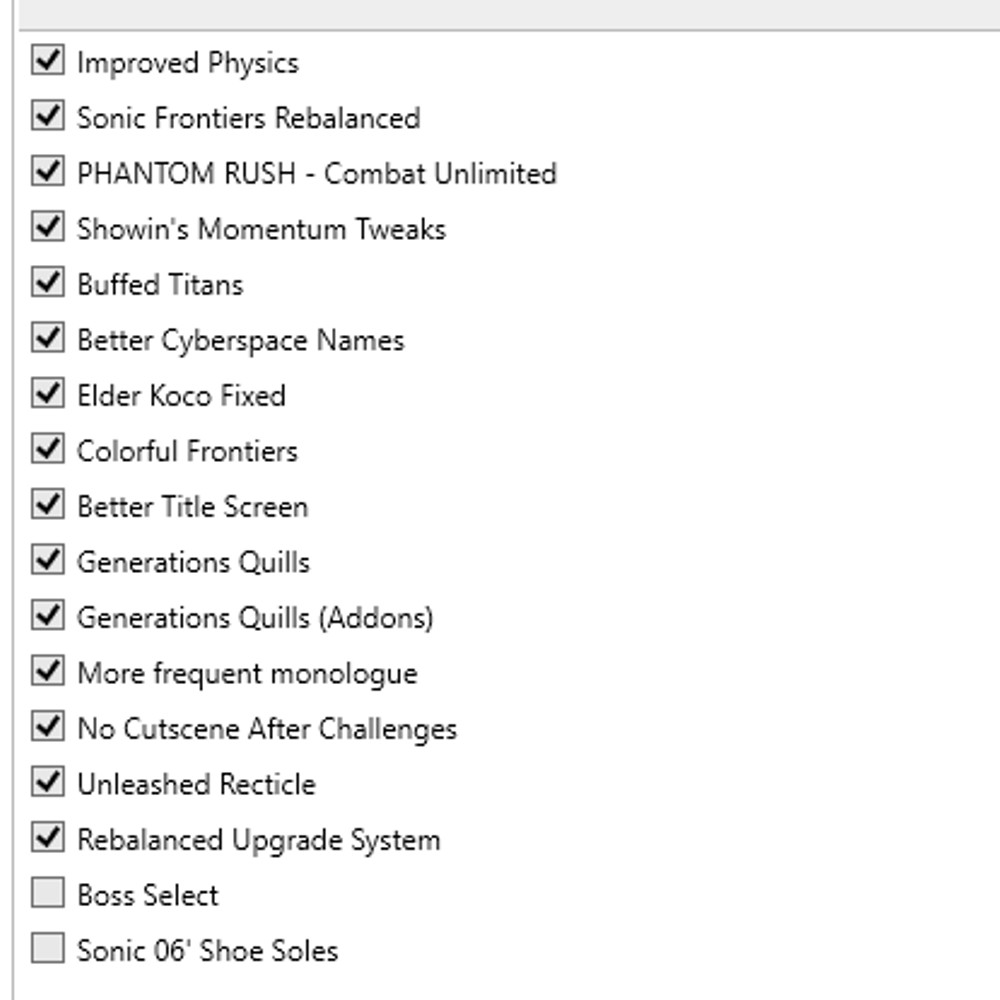Screen dimensions: 1000x1000
Task: Disable Sonic Frontiers Rebalanced
Action: [46, 117]
